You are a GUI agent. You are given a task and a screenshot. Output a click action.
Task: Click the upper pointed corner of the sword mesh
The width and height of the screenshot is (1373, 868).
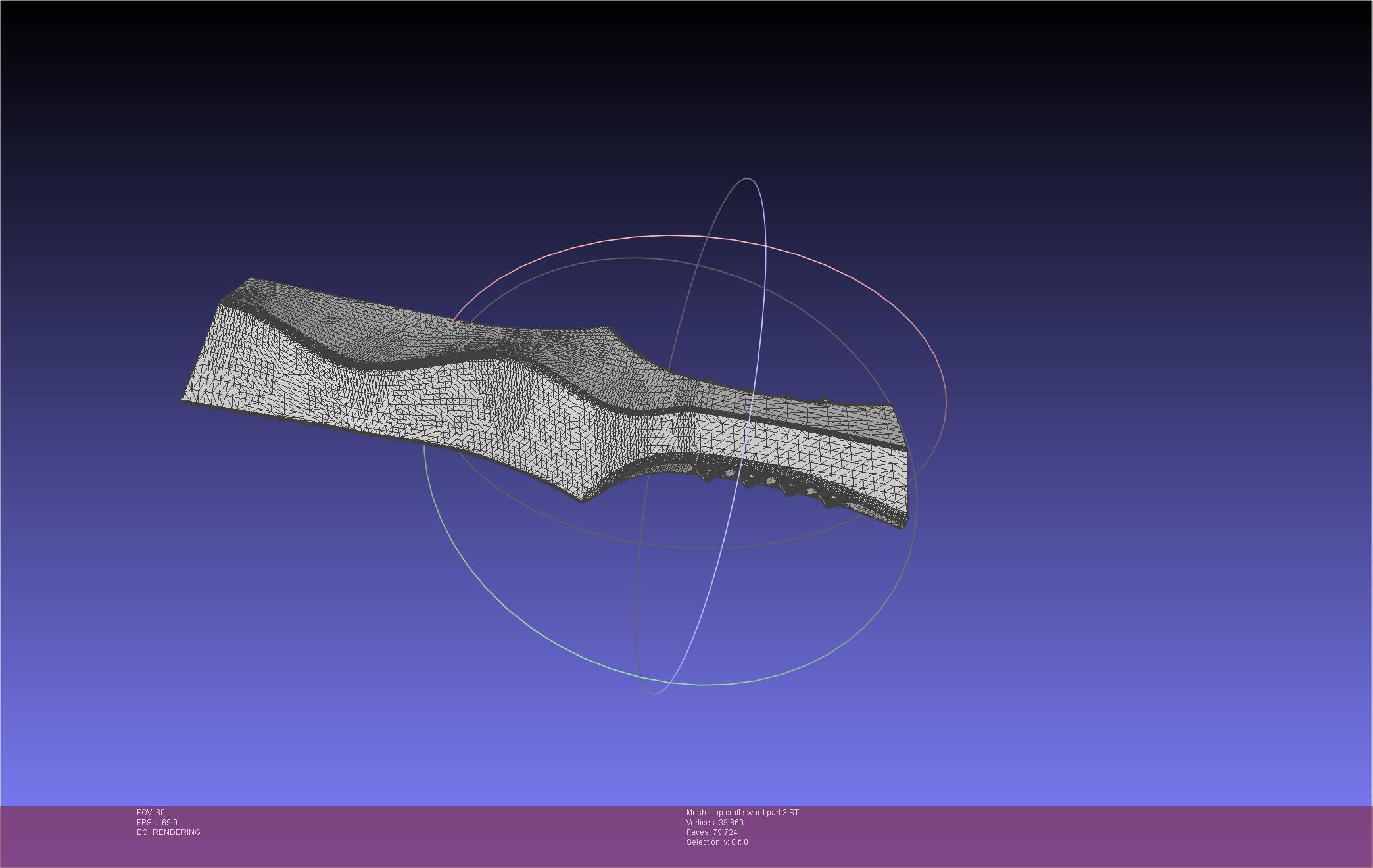608,328
